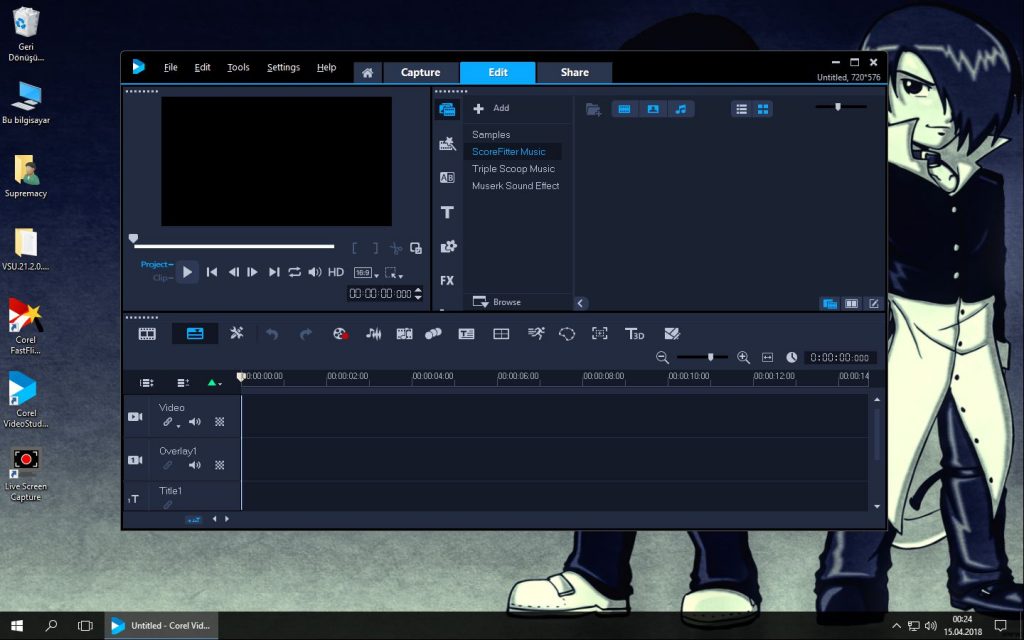Image resolution: width=1024 pixels, height=640 pixels.
Task: Switch timeline to Storyboard view
Action: tap(147, 334)
